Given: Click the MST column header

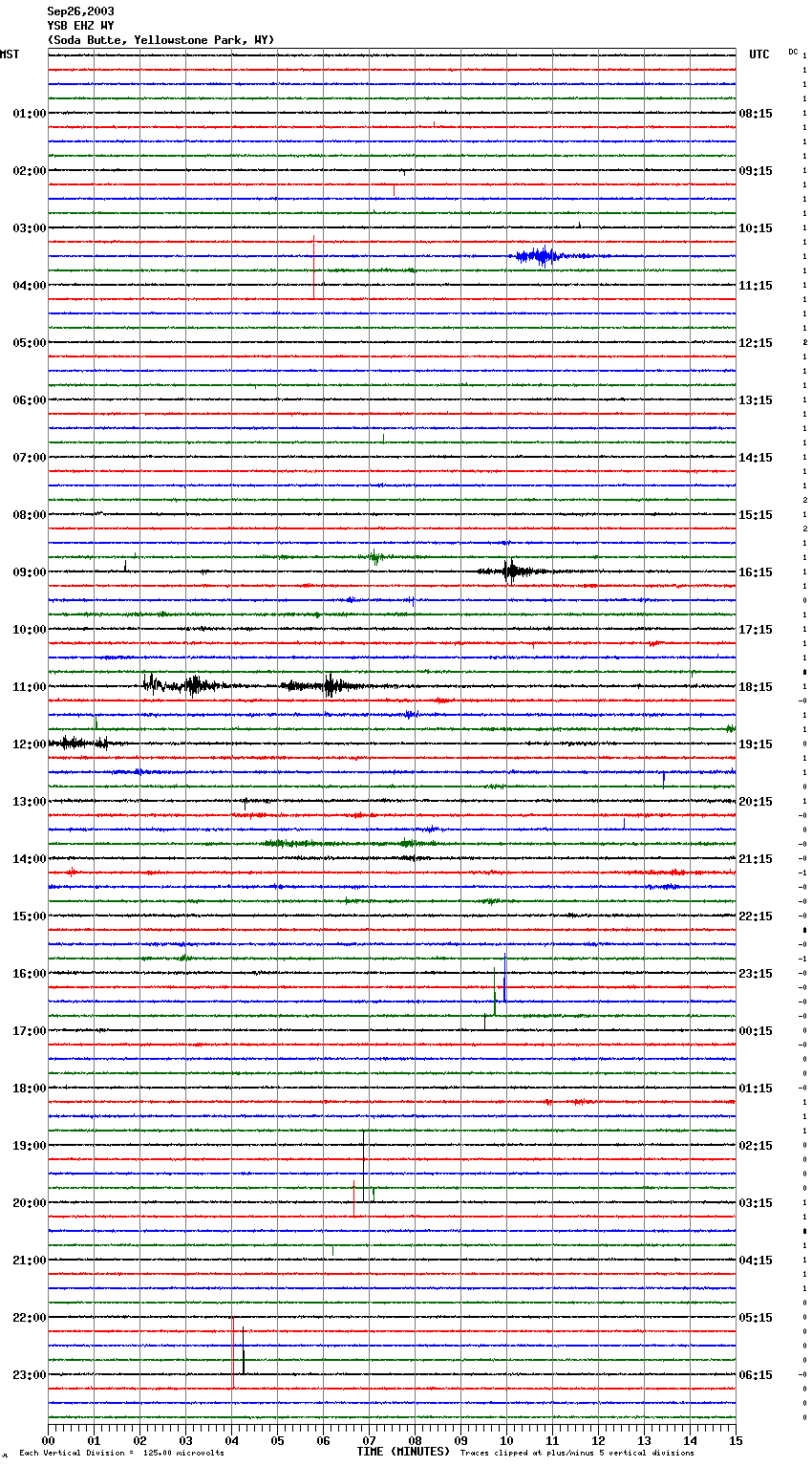Looking at the screenshot, I should tap(10, 54).
